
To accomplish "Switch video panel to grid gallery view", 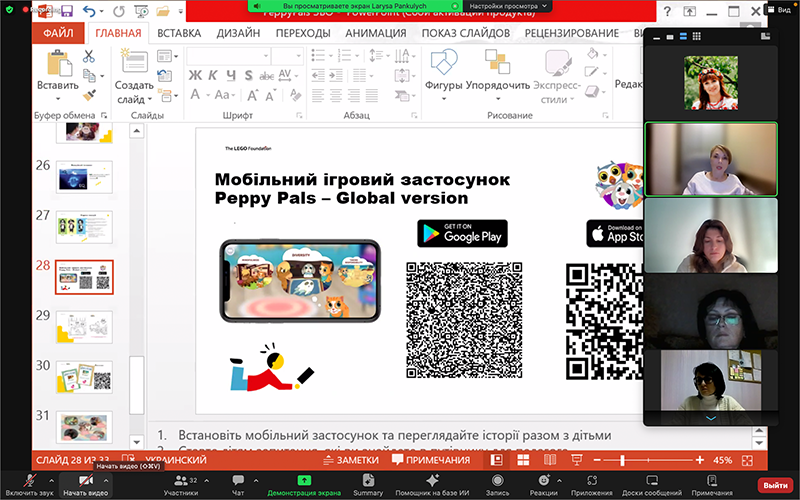I will [x=697, y=37].
